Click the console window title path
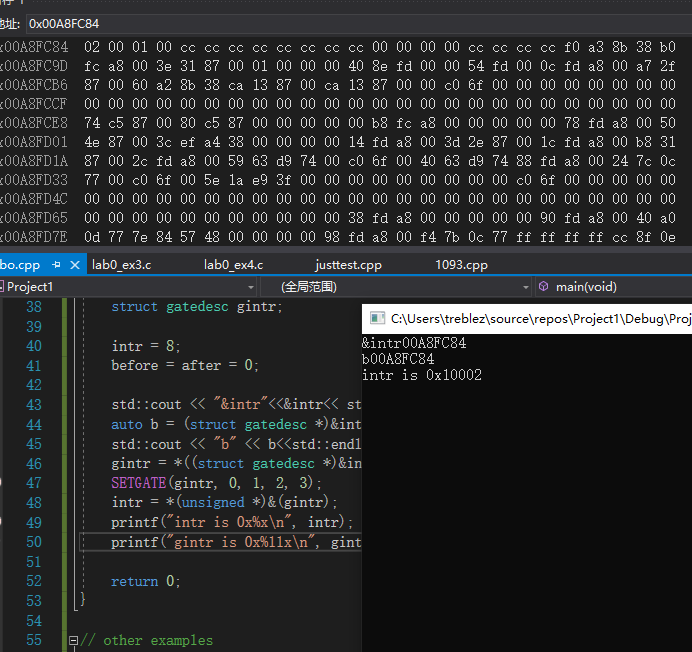Screen dimensions: 692x652 point(541,319)
